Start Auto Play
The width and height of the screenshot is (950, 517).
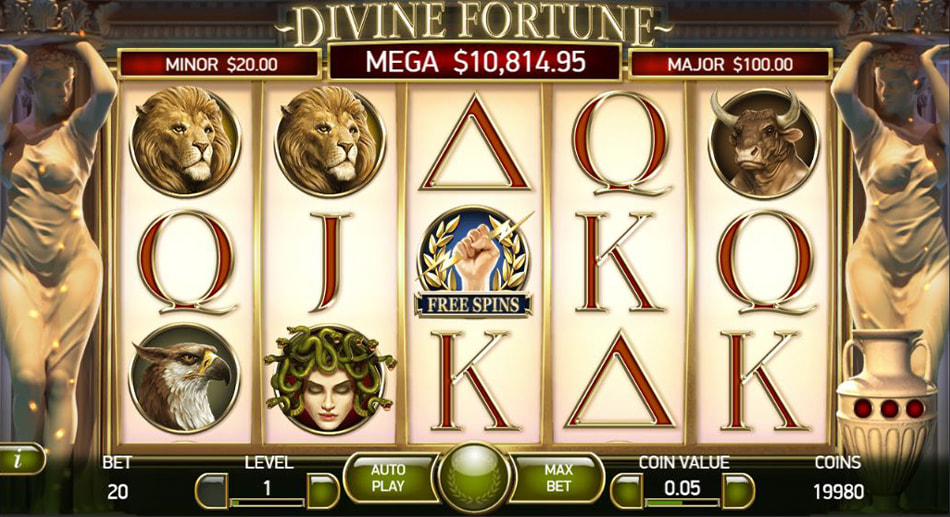pyautogui.click(x=389, y=478)
